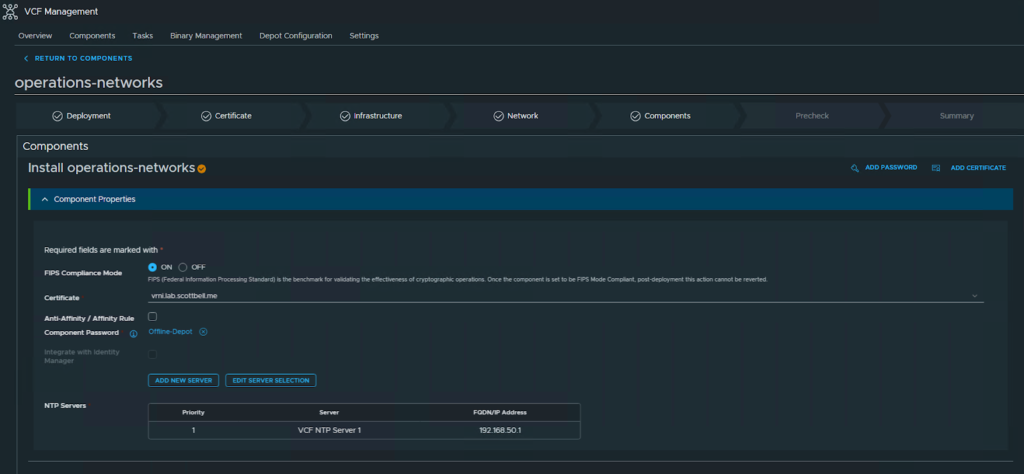Click the checkmark icon on Deployment step

click(57, 116)
